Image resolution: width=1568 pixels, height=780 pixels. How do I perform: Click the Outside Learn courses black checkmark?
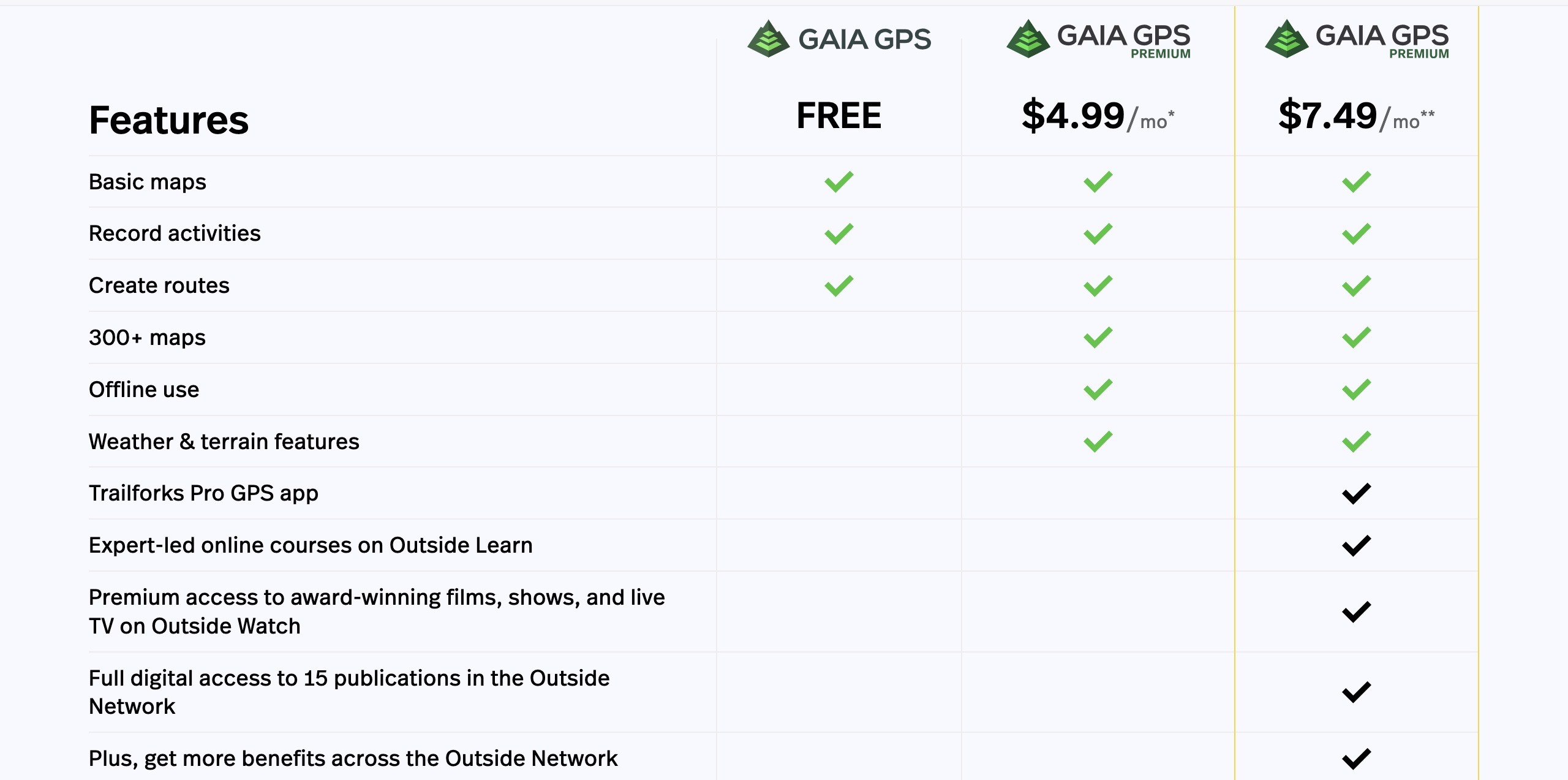(x=1356, y=545)
